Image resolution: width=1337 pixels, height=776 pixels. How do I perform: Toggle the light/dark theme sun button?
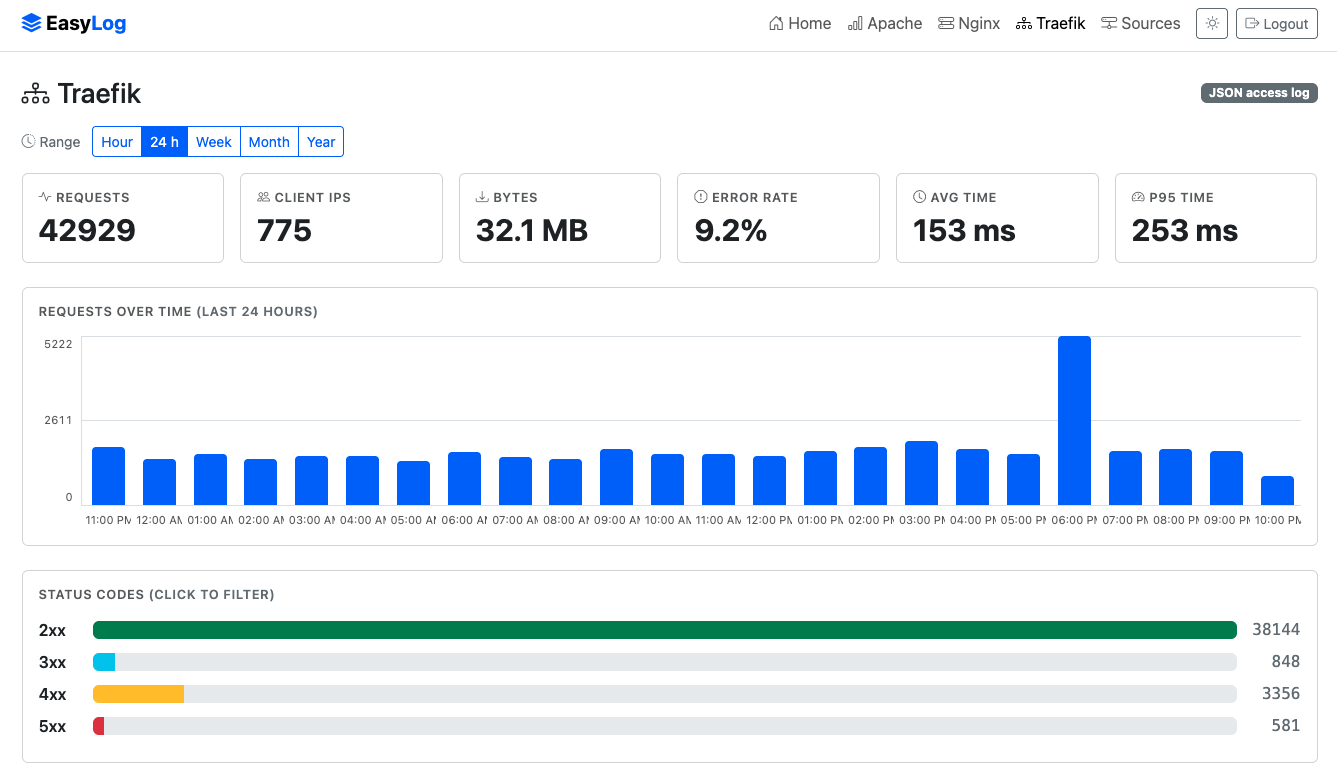pos(1212,23)
